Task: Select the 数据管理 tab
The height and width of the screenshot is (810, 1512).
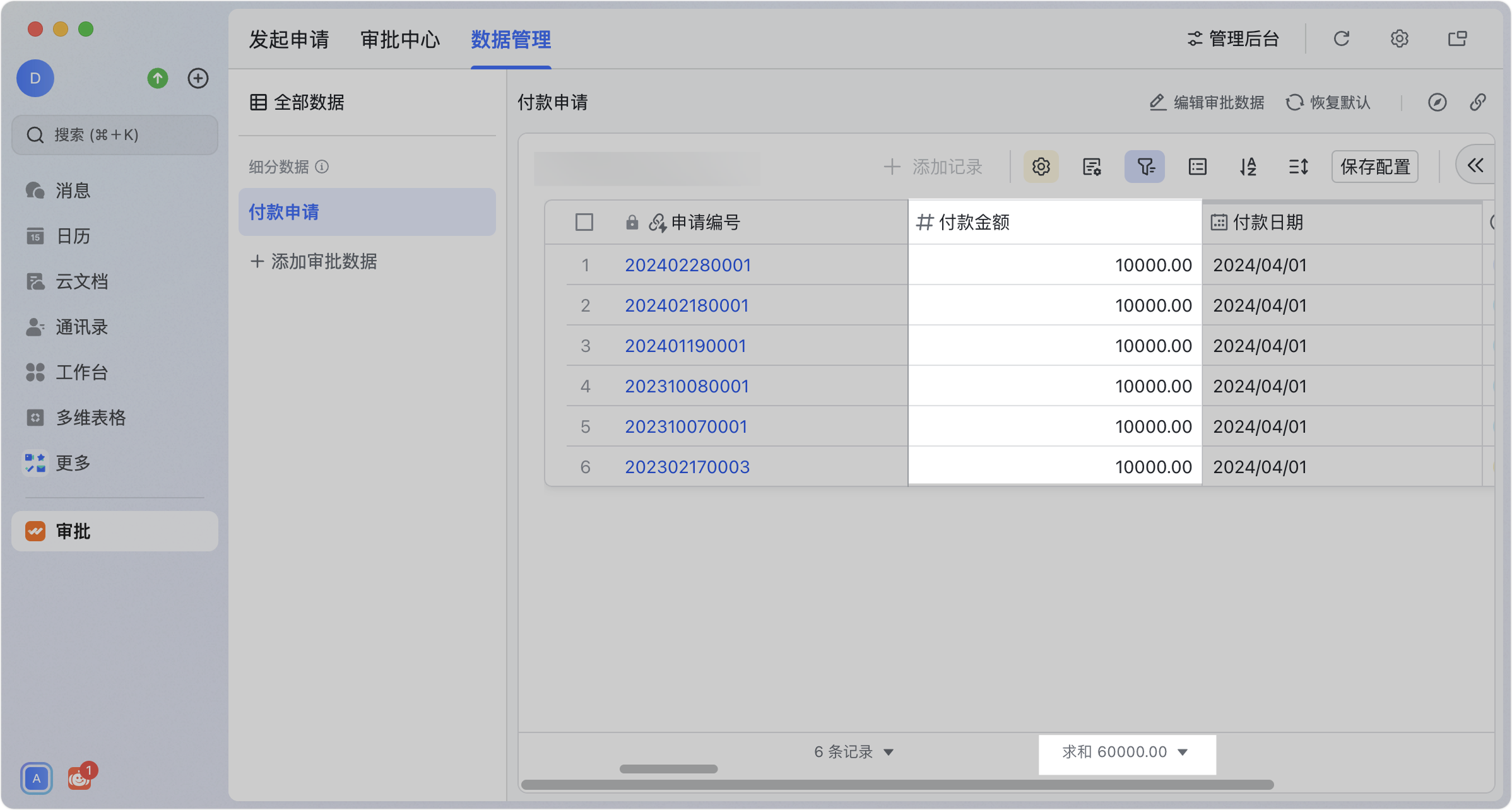Action: point(511,39)
